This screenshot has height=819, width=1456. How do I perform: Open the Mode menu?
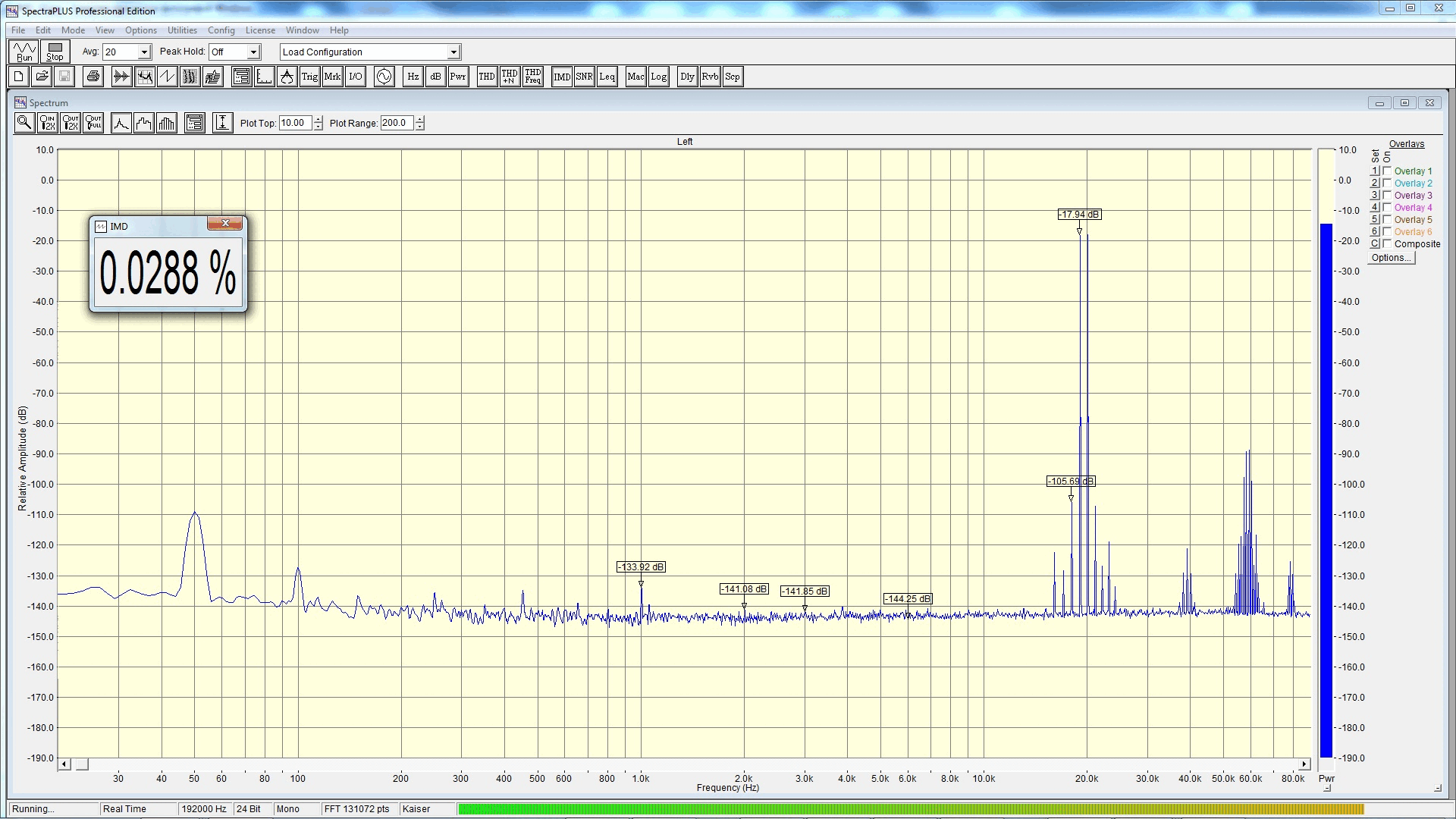coord(73,30)
